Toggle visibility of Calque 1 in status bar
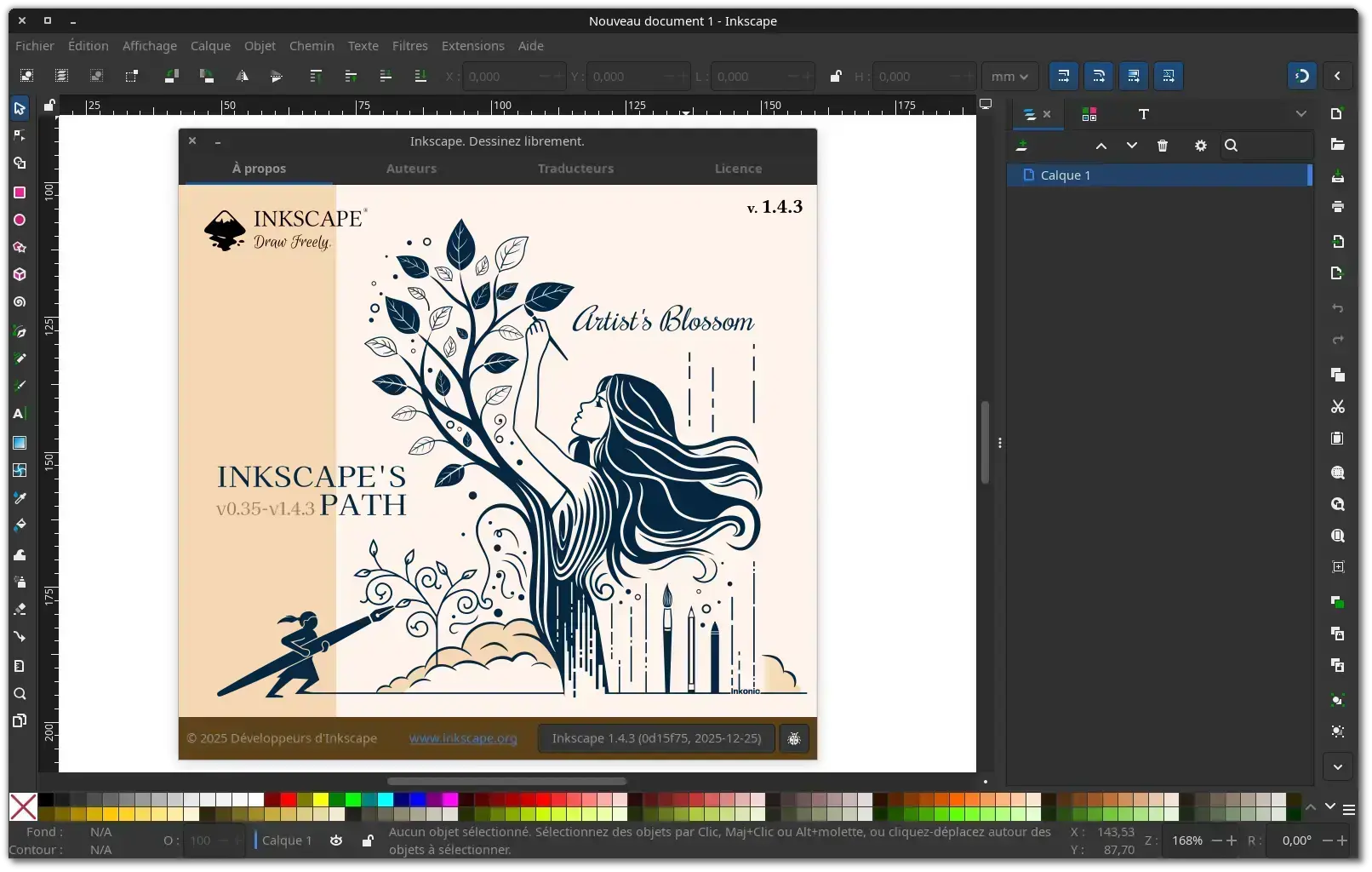 coord(336,840)
